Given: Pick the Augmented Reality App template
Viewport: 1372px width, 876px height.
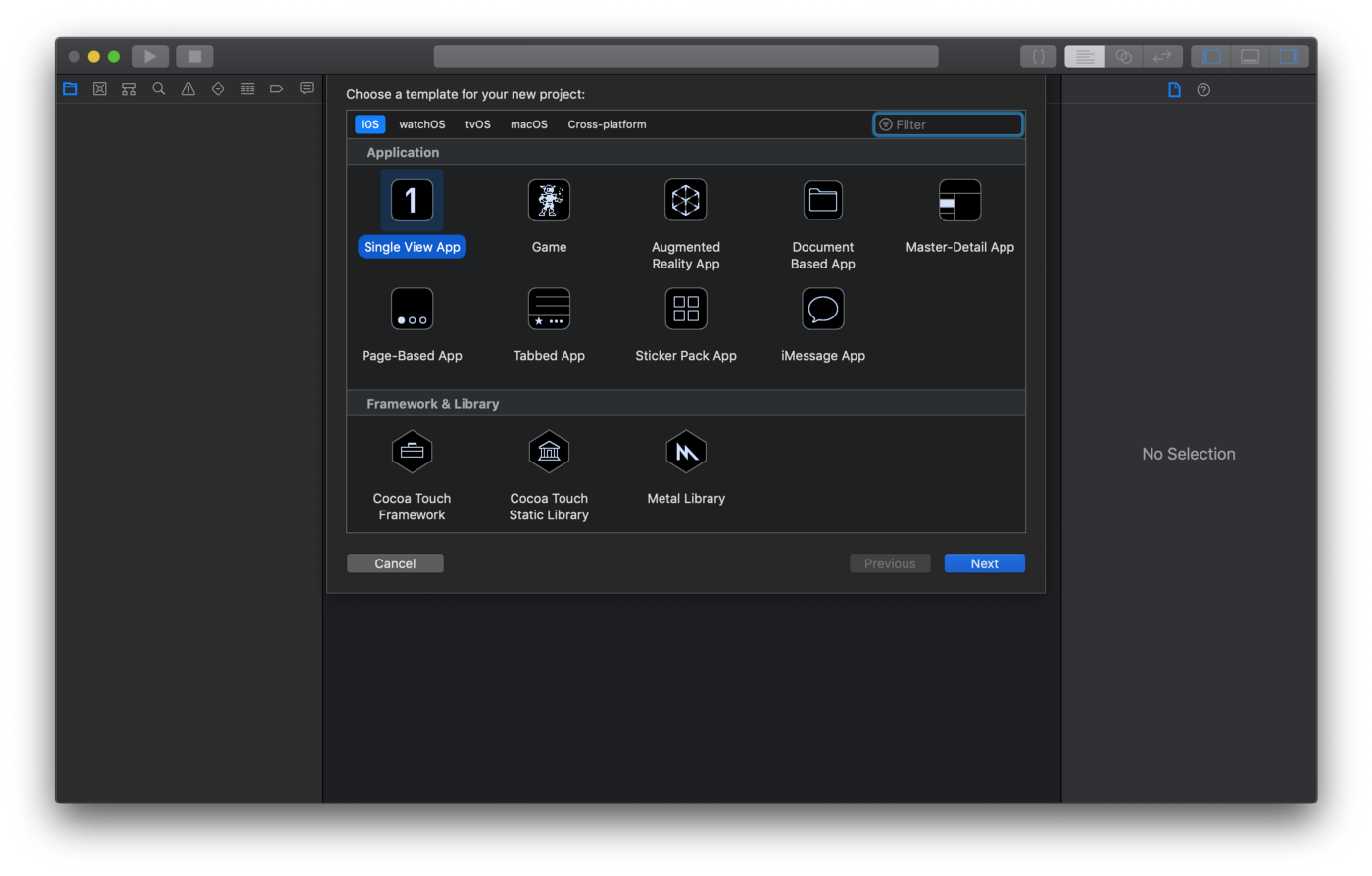Looking at the screenshot, I should coord(686,224).
